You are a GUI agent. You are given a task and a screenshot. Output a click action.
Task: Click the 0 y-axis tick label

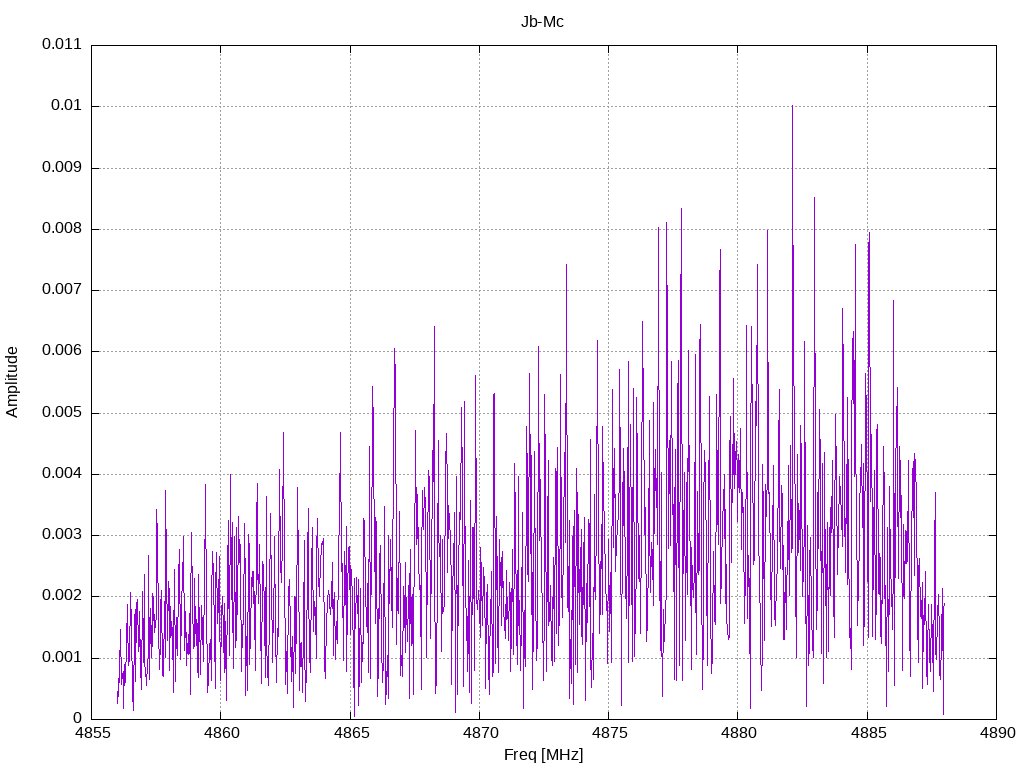(x=77, y=719)
